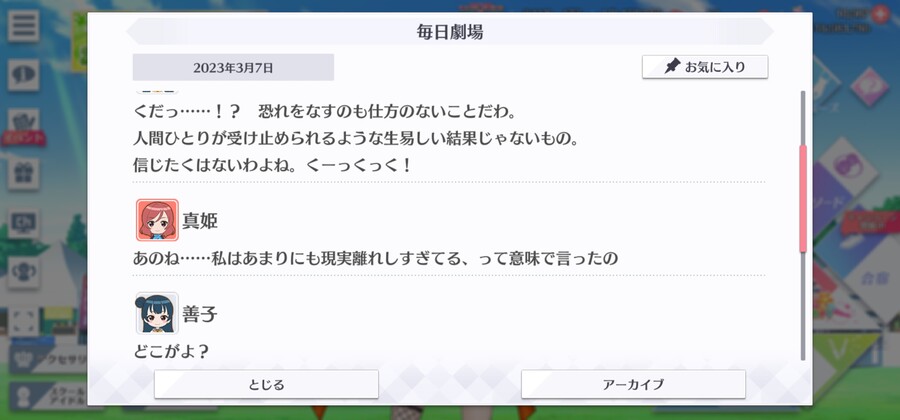Tap the pink diamond icon top right
This screenshot has height=420, width=900.
pos(870,87)
